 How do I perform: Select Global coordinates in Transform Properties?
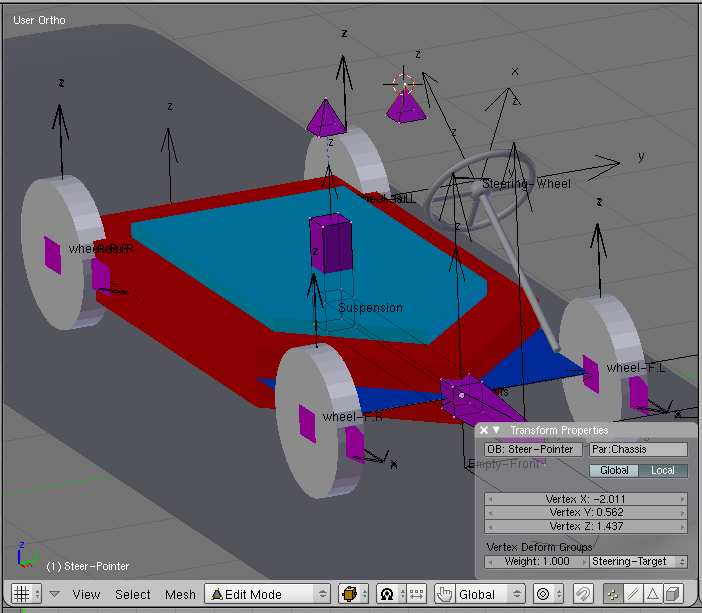pyautogui.click(x=614, y=470)
